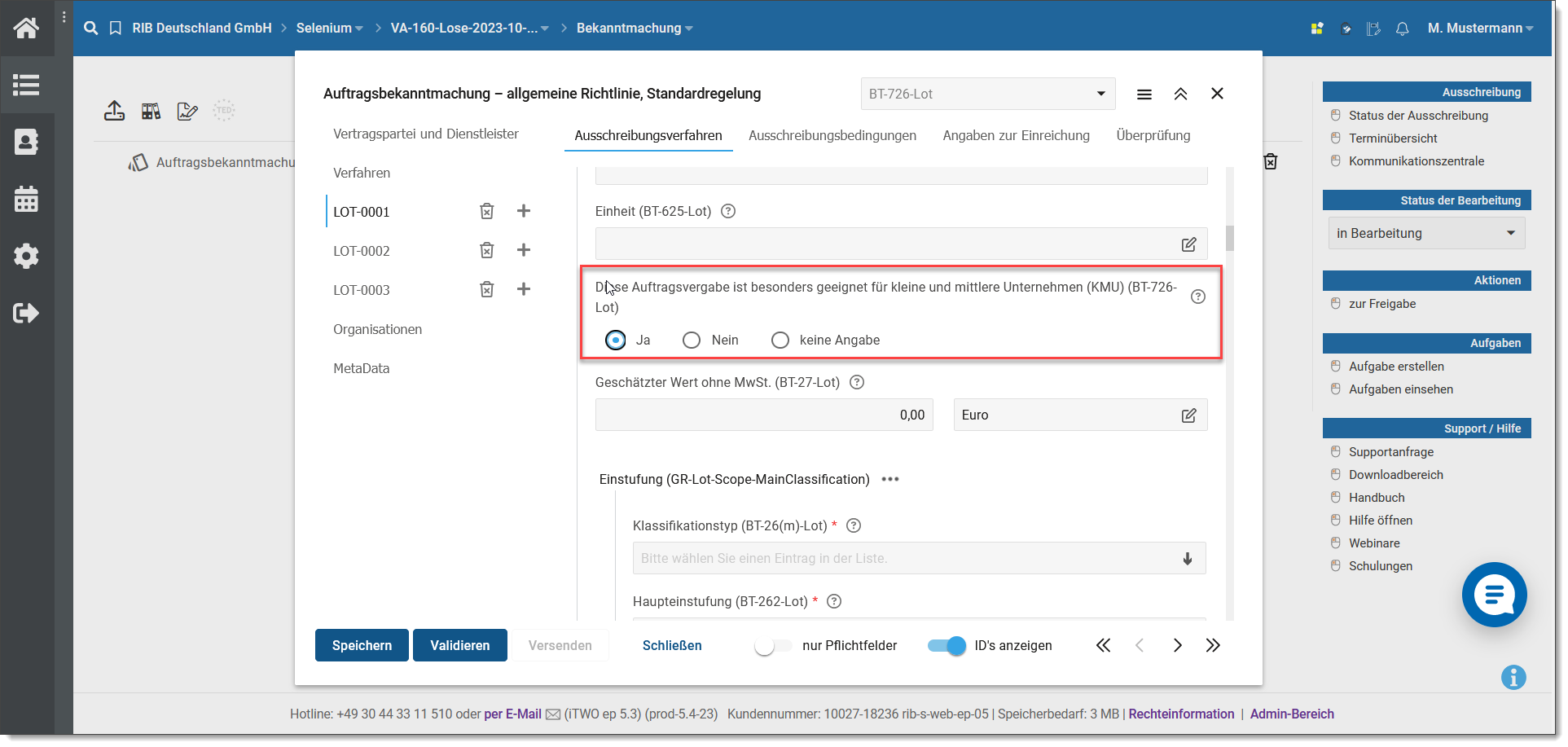Click the upload tray toolbar icon
Viewport: 1568px width, 747px height.
[114, 111]
